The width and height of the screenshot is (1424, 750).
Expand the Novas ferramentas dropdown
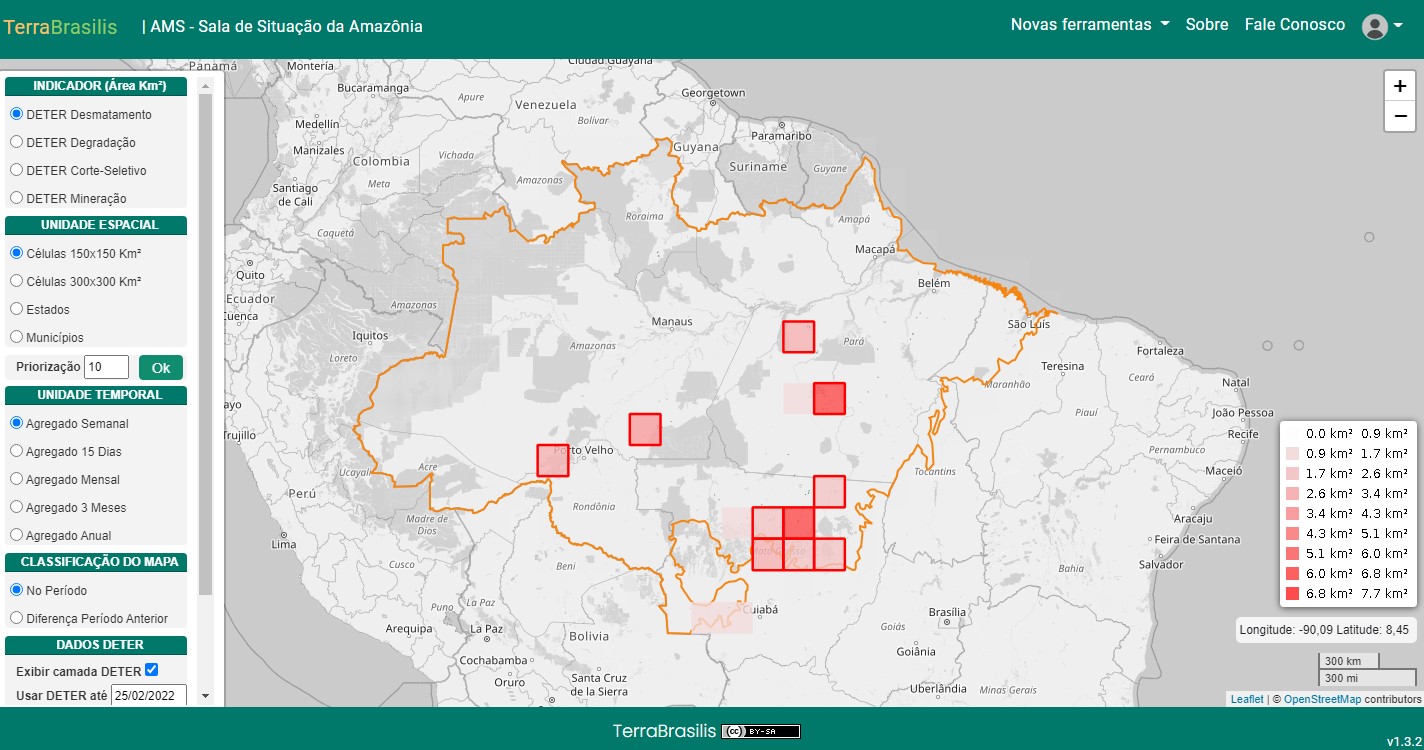point(1090,25)
